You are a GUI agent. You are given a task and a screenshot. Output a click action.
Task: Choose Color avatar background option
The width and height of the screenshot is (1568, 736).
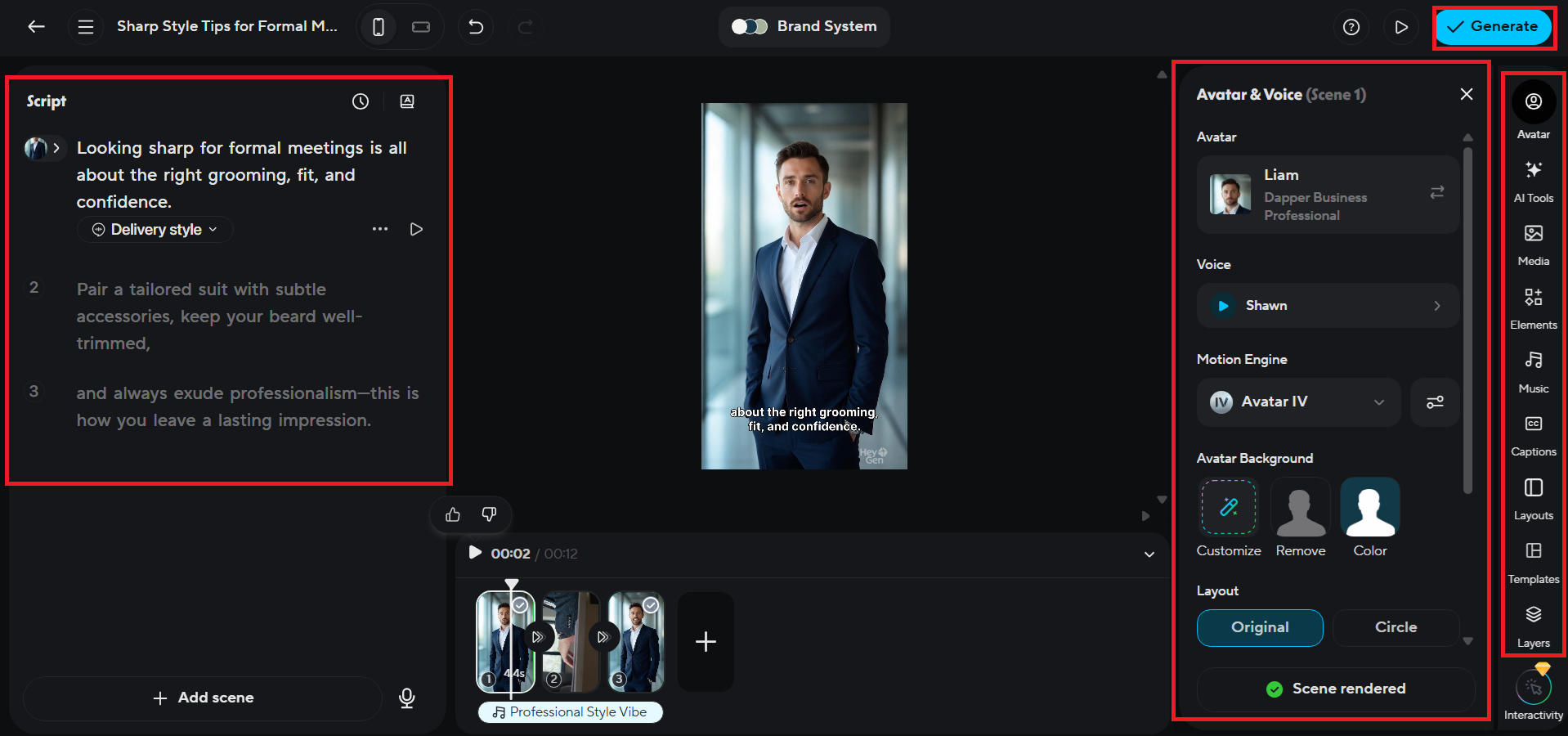(1370, 507)
